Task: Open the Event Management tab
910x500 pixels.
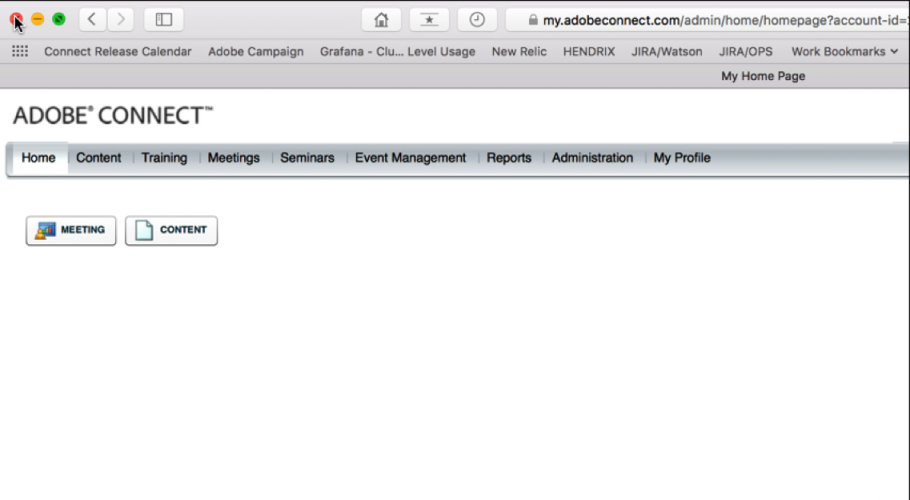Action: click(x=410, y=158)
